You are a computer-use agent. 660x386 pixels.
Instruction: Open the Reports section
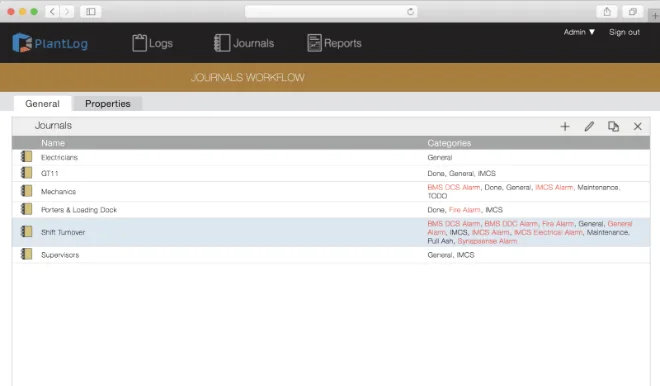pos(334,43)
